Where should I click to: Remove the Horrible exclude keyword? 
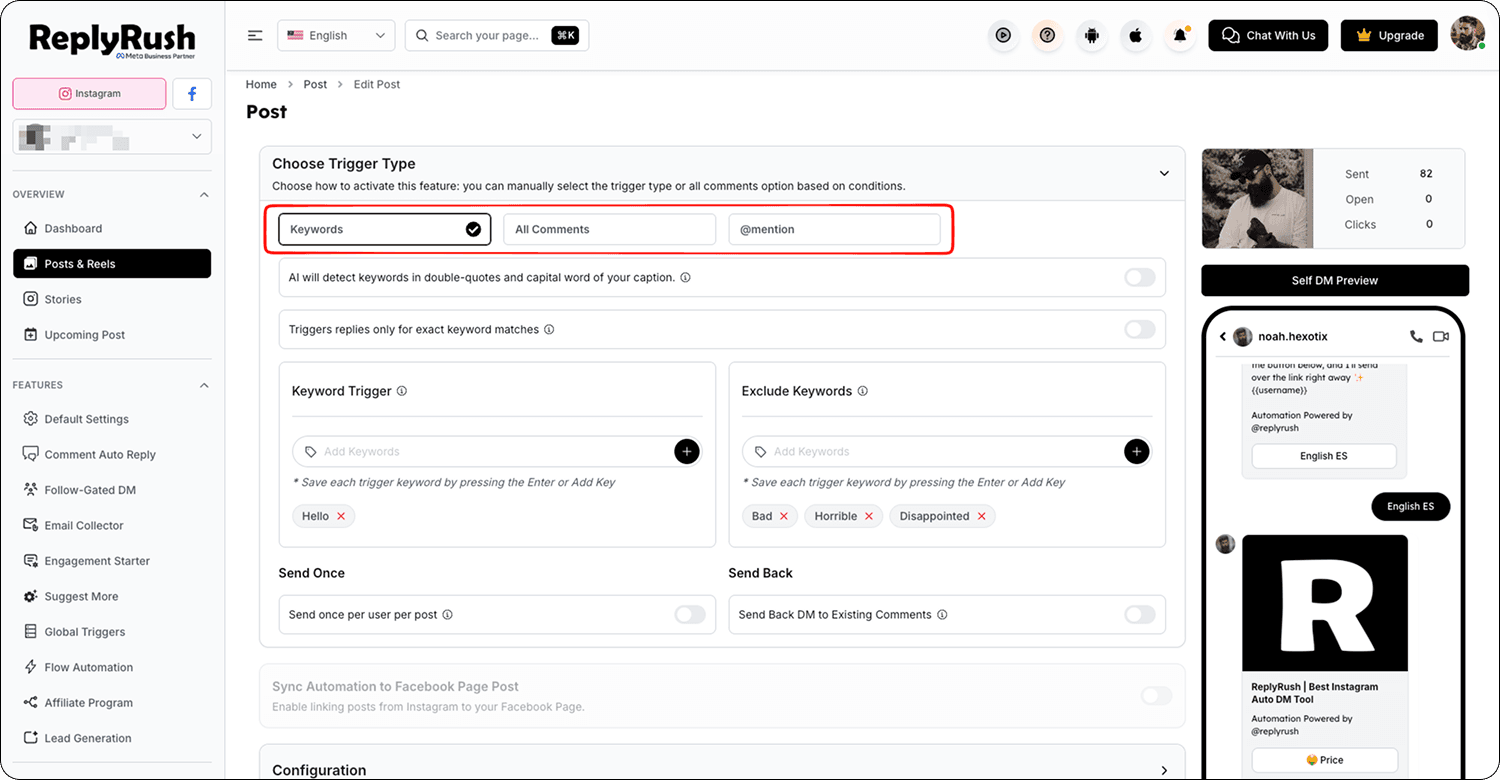(869, 516)
